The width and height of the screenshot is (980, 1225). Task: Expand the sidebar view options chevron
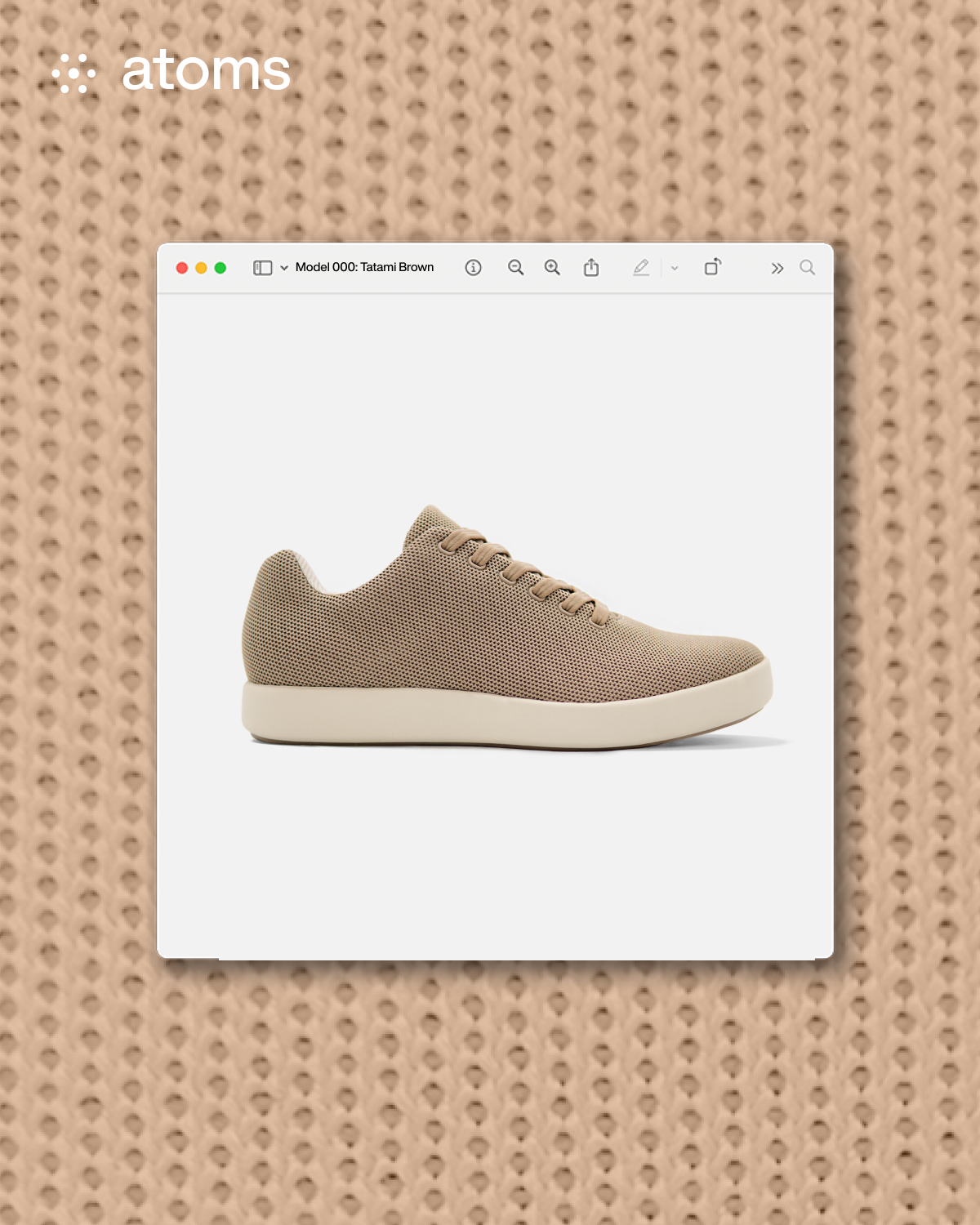point(284,268)
